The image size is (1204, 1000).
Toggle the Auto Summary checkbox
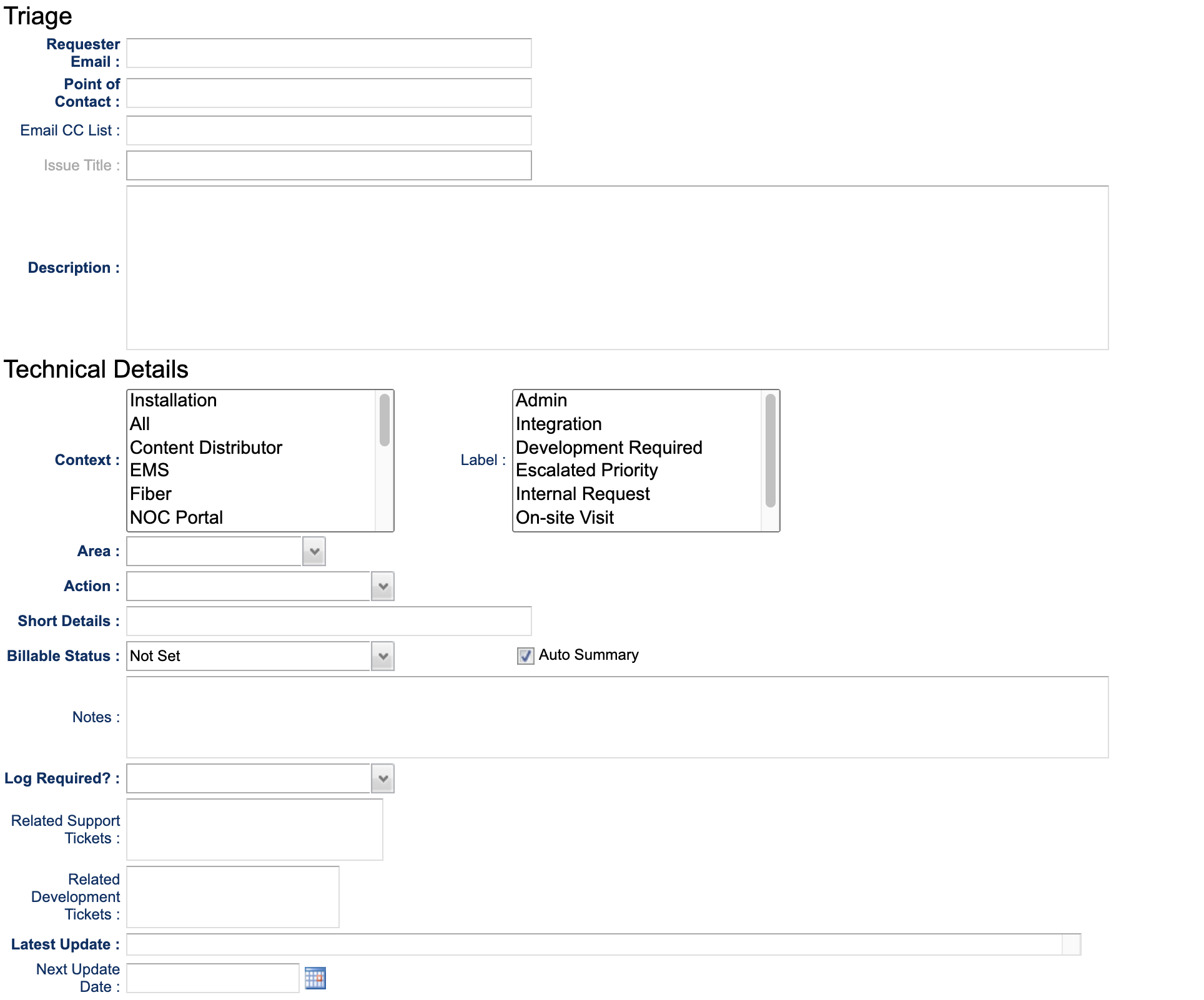coord(525,655)
